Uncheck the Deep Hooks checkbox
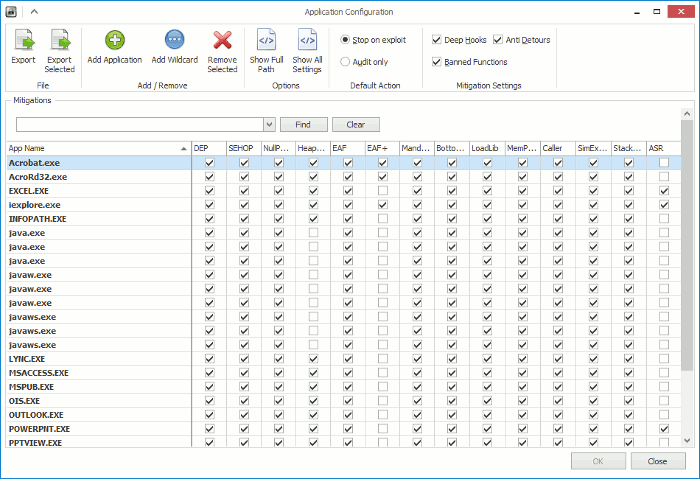This screenshot has height=479, width=700. pyautogui.click(x=437, y=40)
